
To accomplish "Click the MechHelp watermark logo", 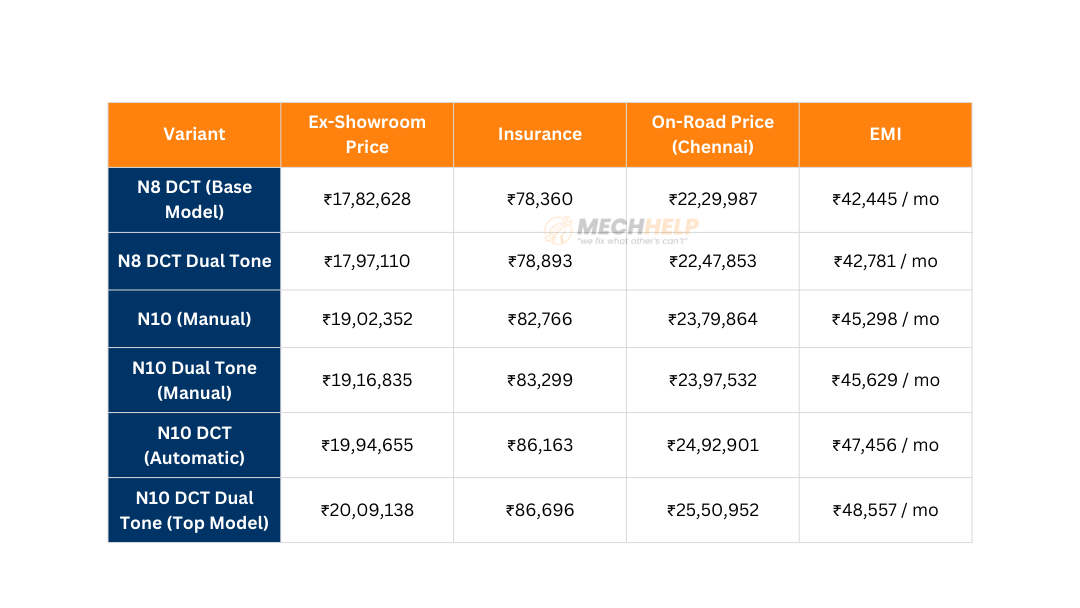I will [x=621, y=230].
